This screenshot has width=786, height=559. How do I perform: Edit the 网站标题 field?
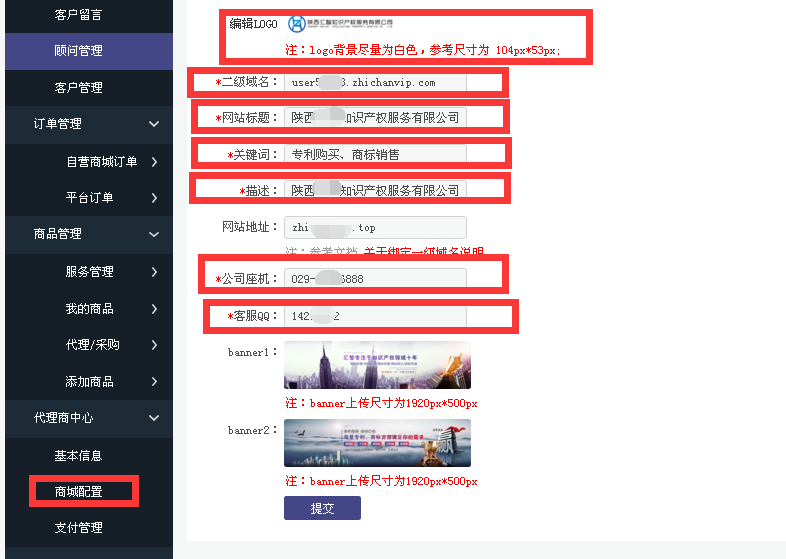375,118
